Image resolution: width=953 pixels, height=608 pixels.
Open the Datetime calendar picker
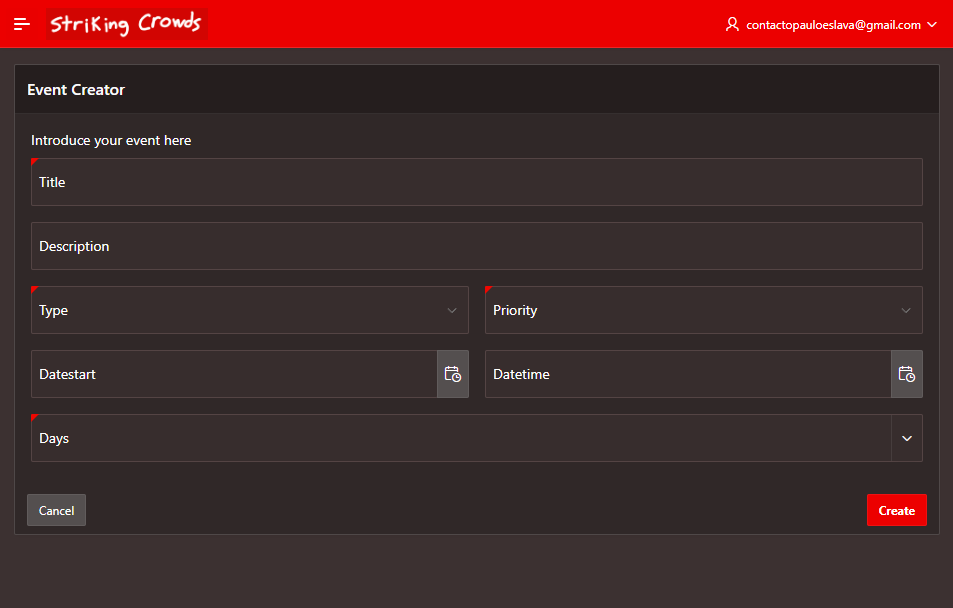(907, 374)
